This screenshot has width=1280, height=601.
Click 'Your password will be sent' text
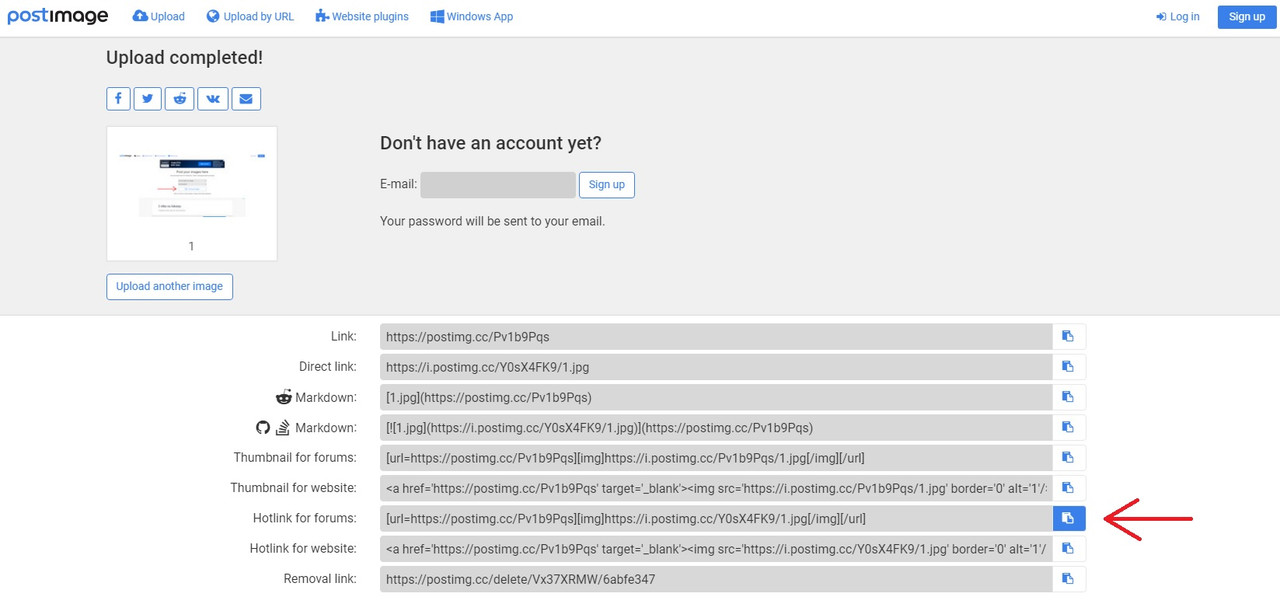(492, 221)
